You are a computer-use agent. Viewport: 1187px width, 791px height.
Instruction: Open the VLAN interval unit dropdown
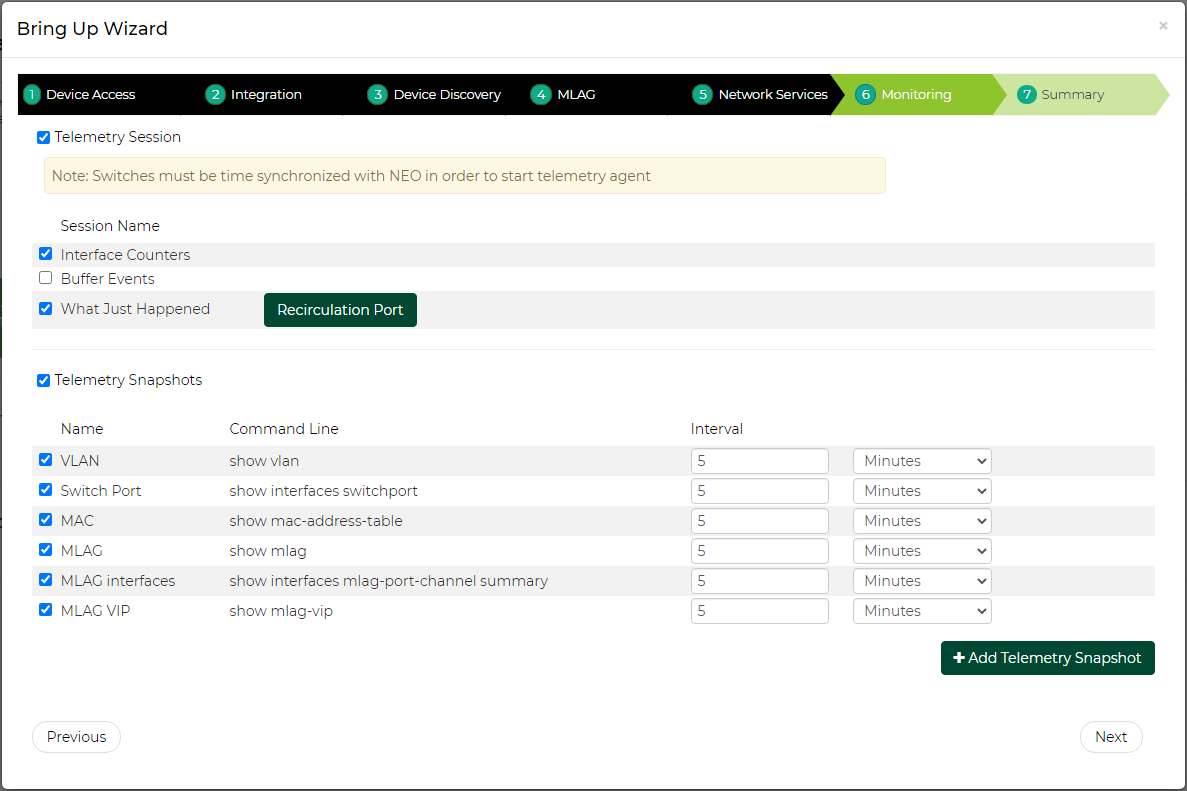tap(921, 461)
